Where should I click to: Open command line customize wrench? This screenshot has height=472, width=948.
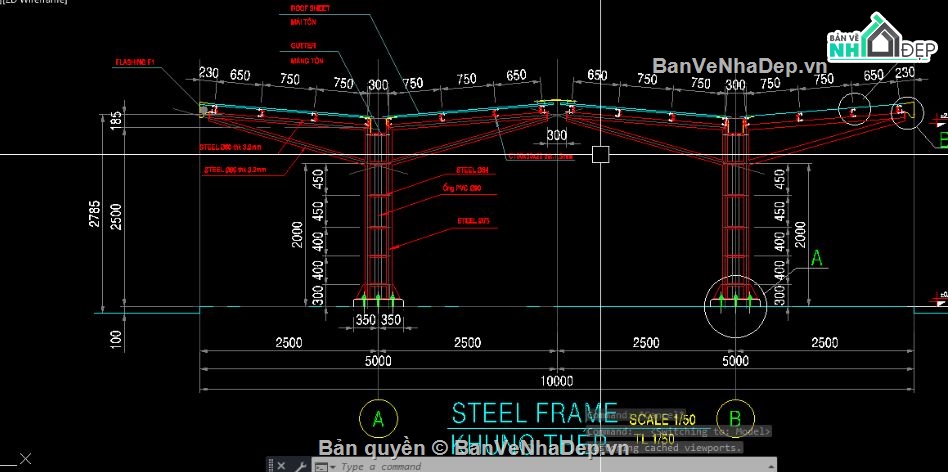[x=300, y=466]
